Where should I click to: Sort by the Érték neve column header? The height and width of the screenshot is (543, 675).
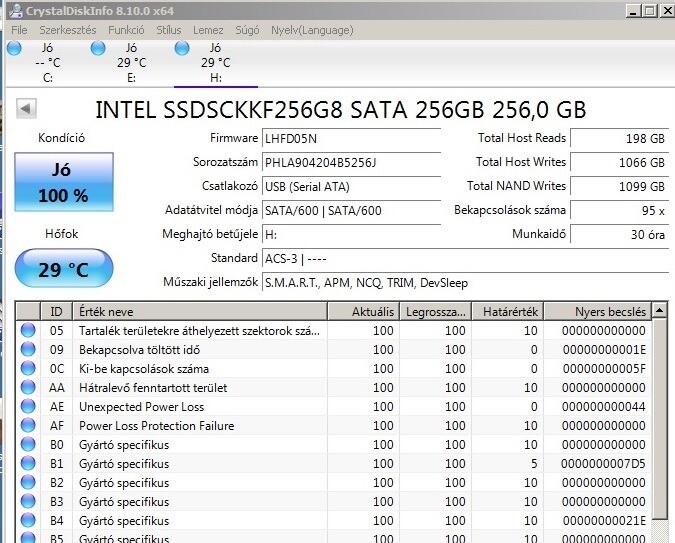tap(200, 312)
